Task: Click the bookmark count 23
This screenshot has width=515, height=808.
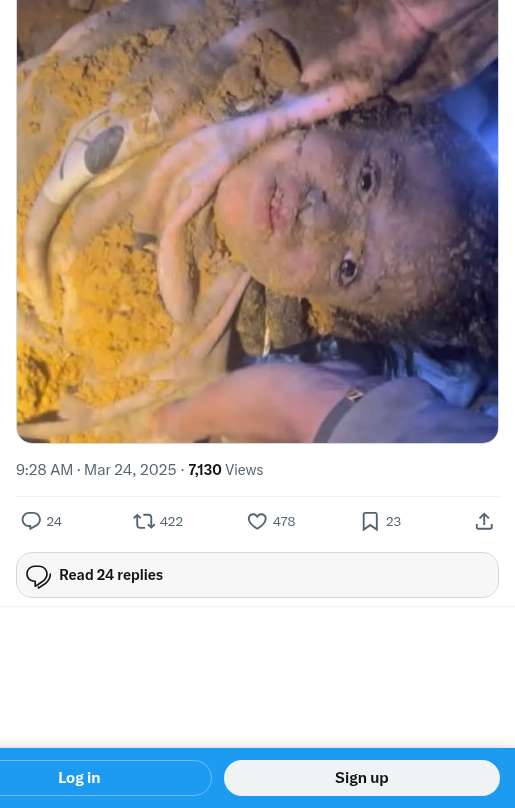Action: (x=393, y=521)
